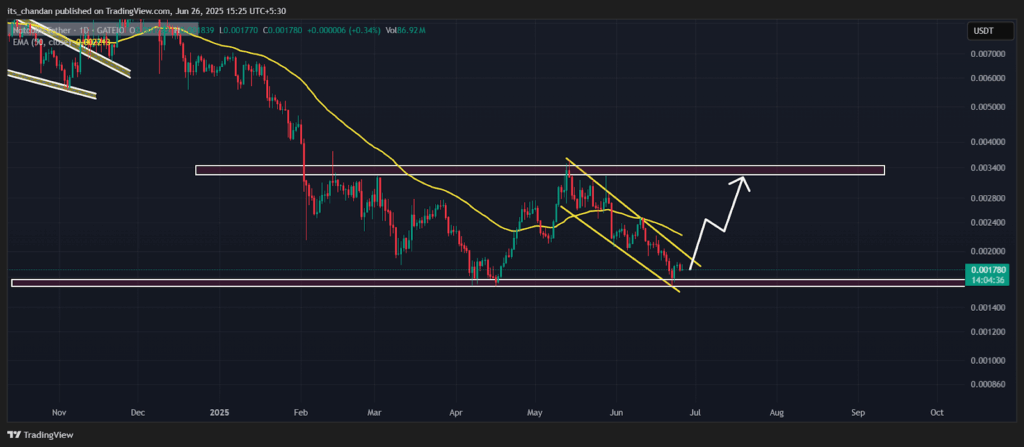Image resolution: width=1024 pixels, height=447 pixels.
Task: Click the 0.002400 price axis label
Action: (987, 222)
